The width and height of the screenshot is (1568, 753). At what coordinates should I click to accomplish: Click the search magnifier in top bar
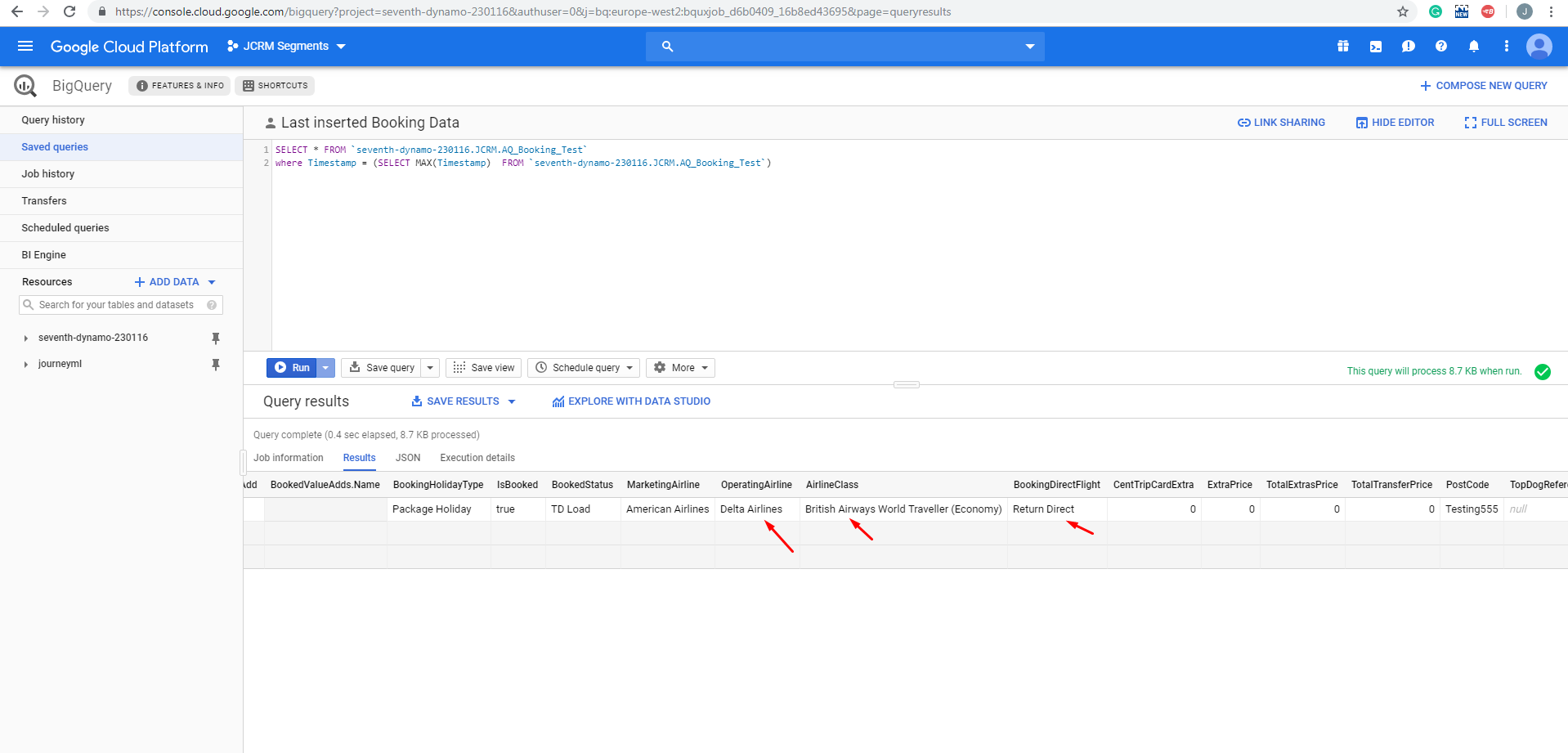pos(667,47)
